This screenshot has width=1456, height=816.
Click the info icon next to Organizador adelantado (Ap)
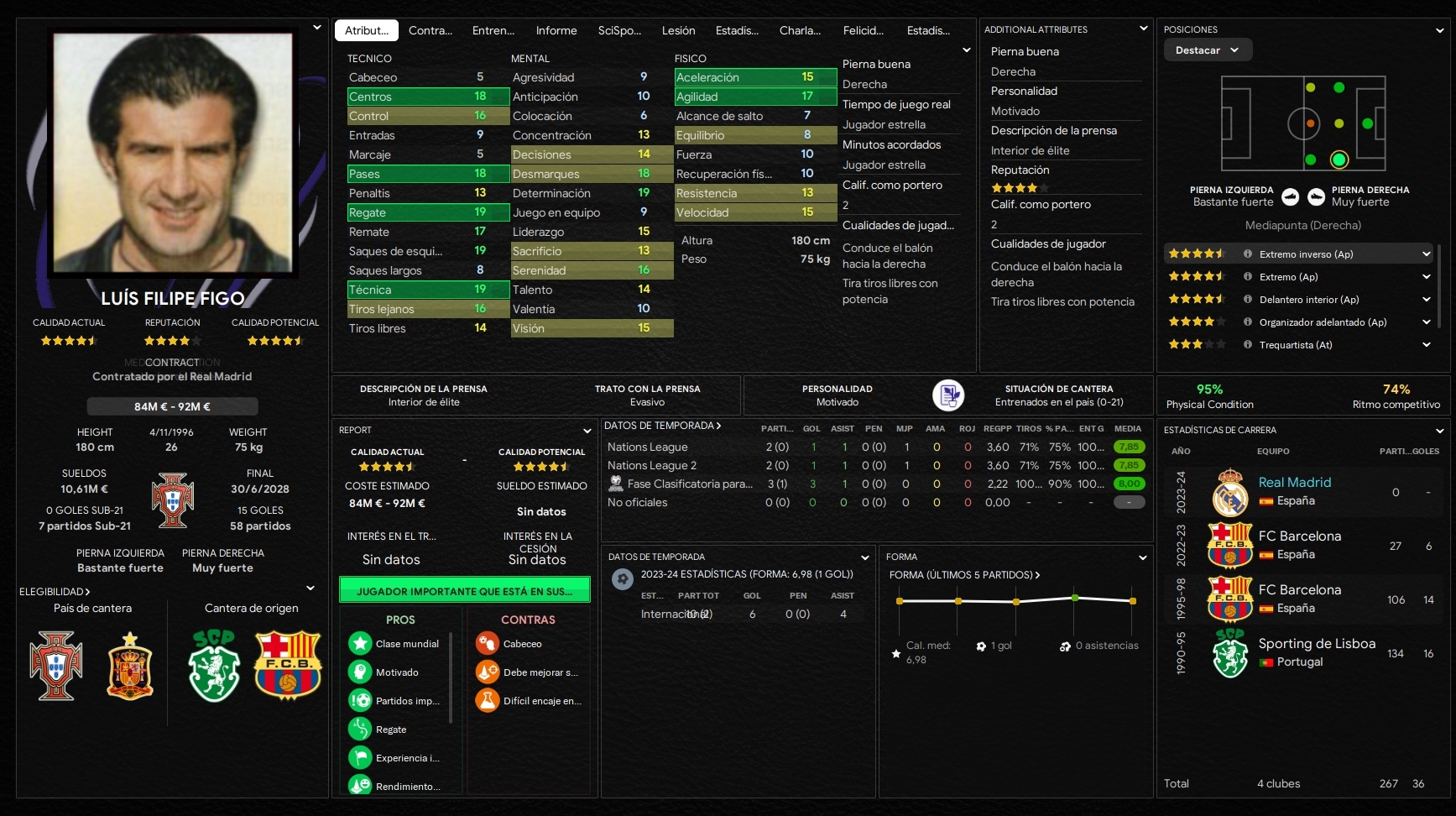[x=1248, y=322]
